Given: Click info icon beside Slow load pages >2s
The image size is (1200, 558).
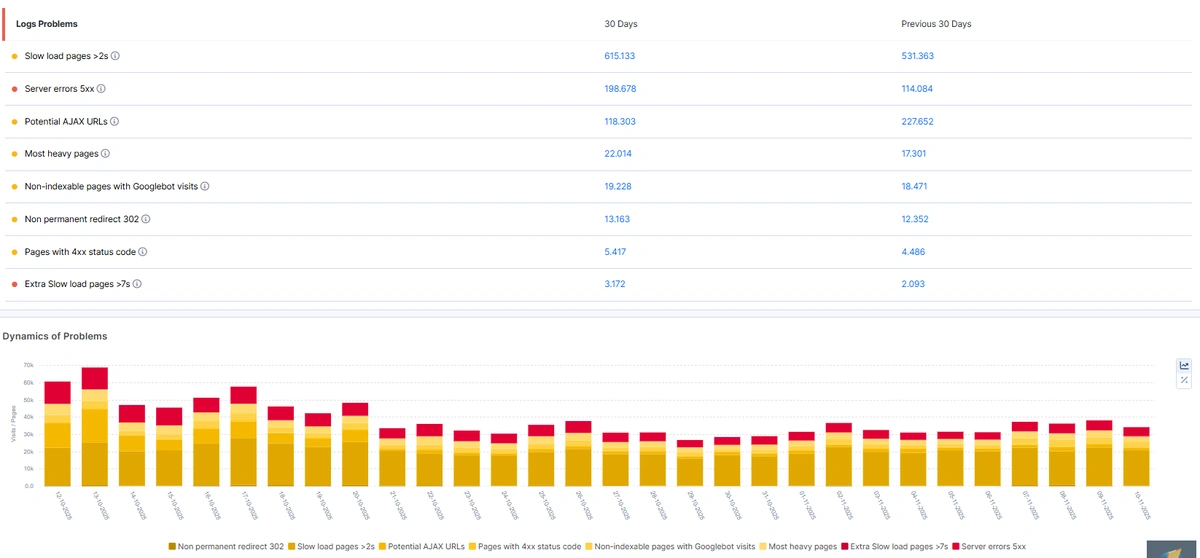Looking at the screenshot, I should point(116,56).
